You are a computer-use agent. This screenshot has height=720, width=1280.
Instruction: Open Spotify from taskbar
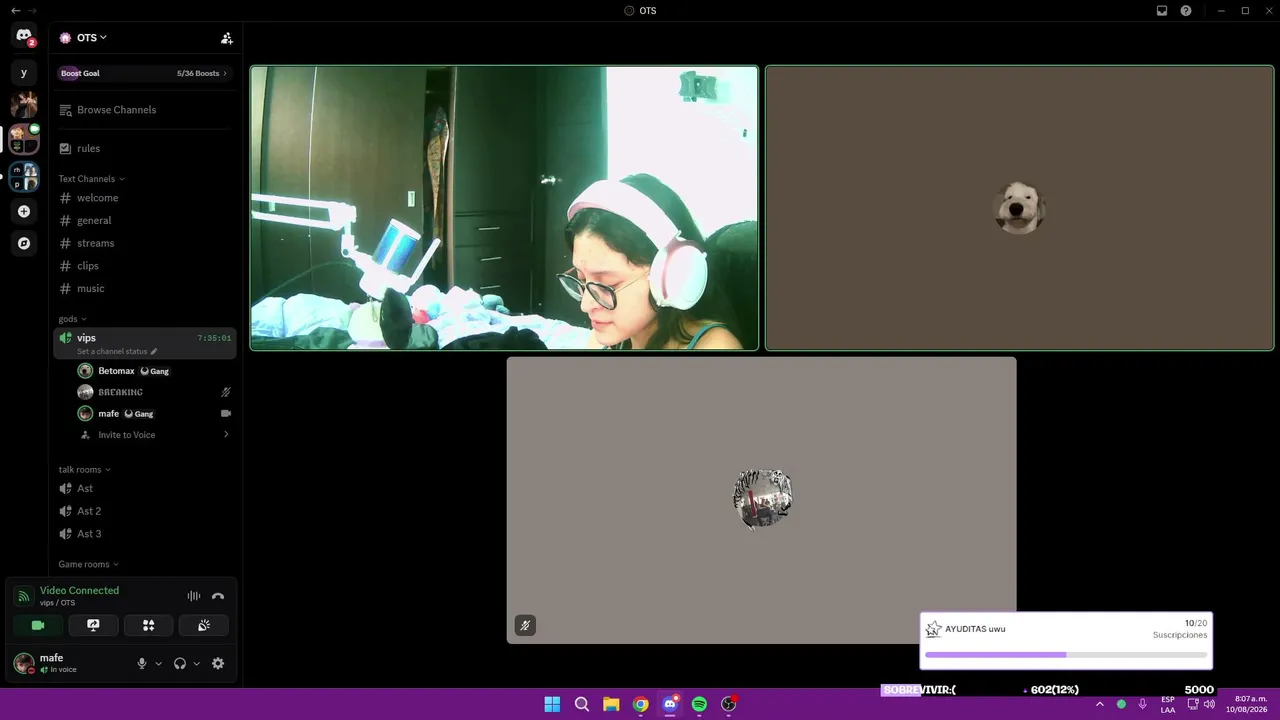click(699, 704)
